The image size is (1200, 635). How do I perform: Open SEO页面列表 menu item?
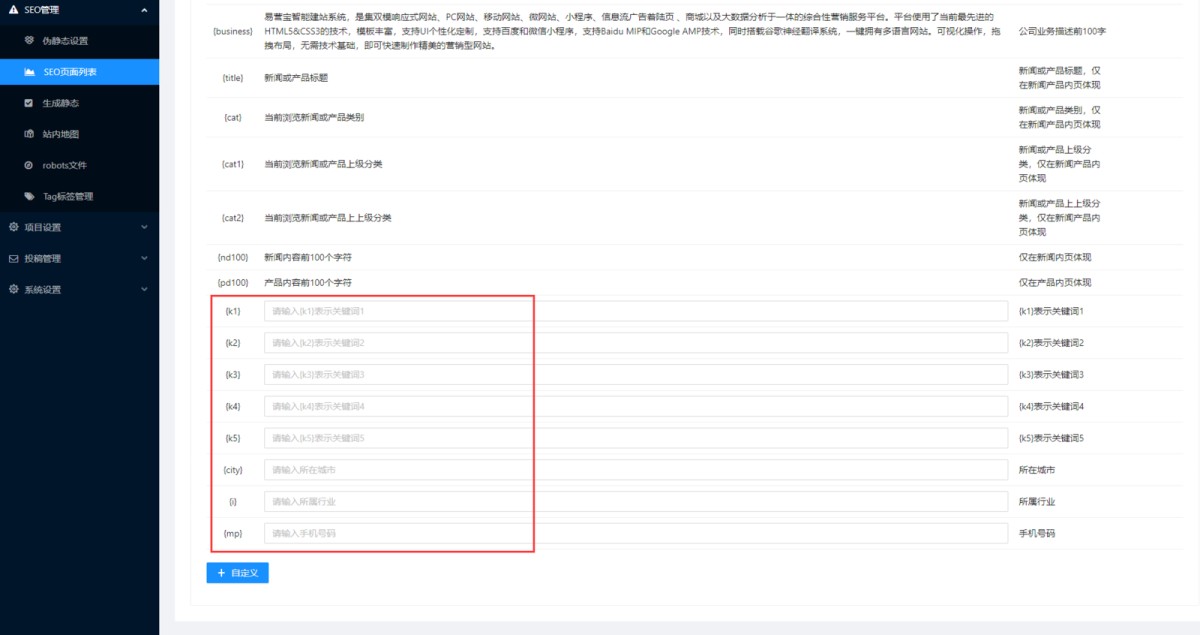click(79, 72)
